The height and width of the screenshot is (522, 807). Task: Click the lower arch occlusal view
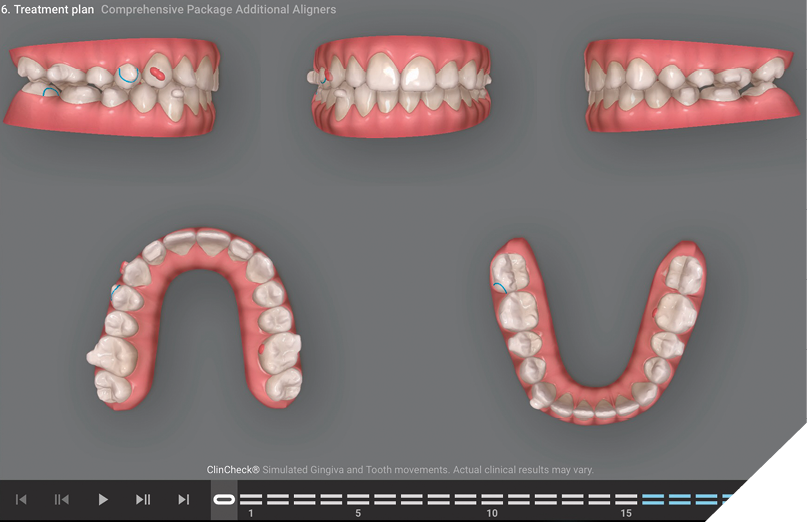pos(598,332)
